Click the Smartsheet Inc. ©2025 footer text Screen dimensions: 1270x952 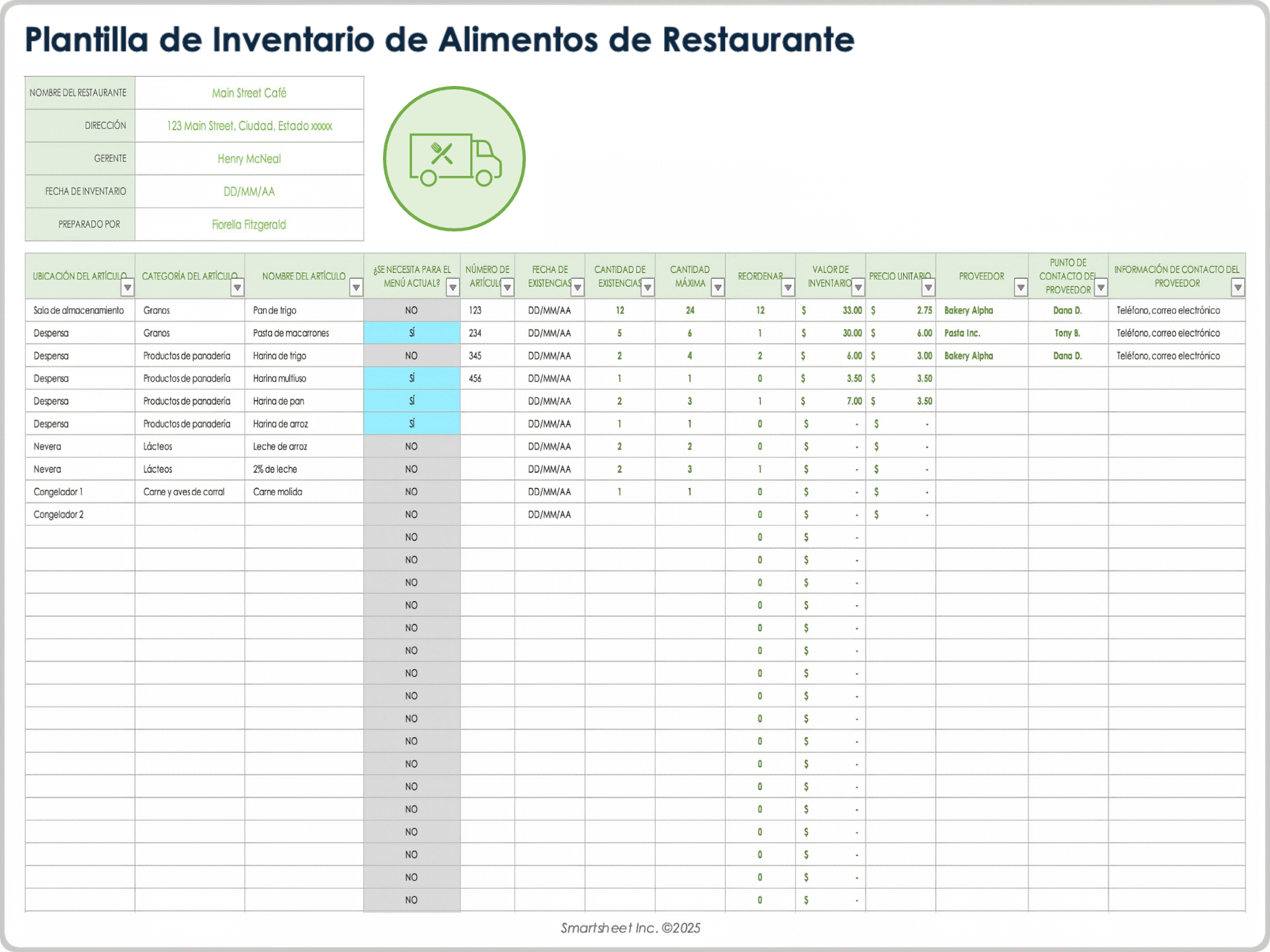click(630, 928)
